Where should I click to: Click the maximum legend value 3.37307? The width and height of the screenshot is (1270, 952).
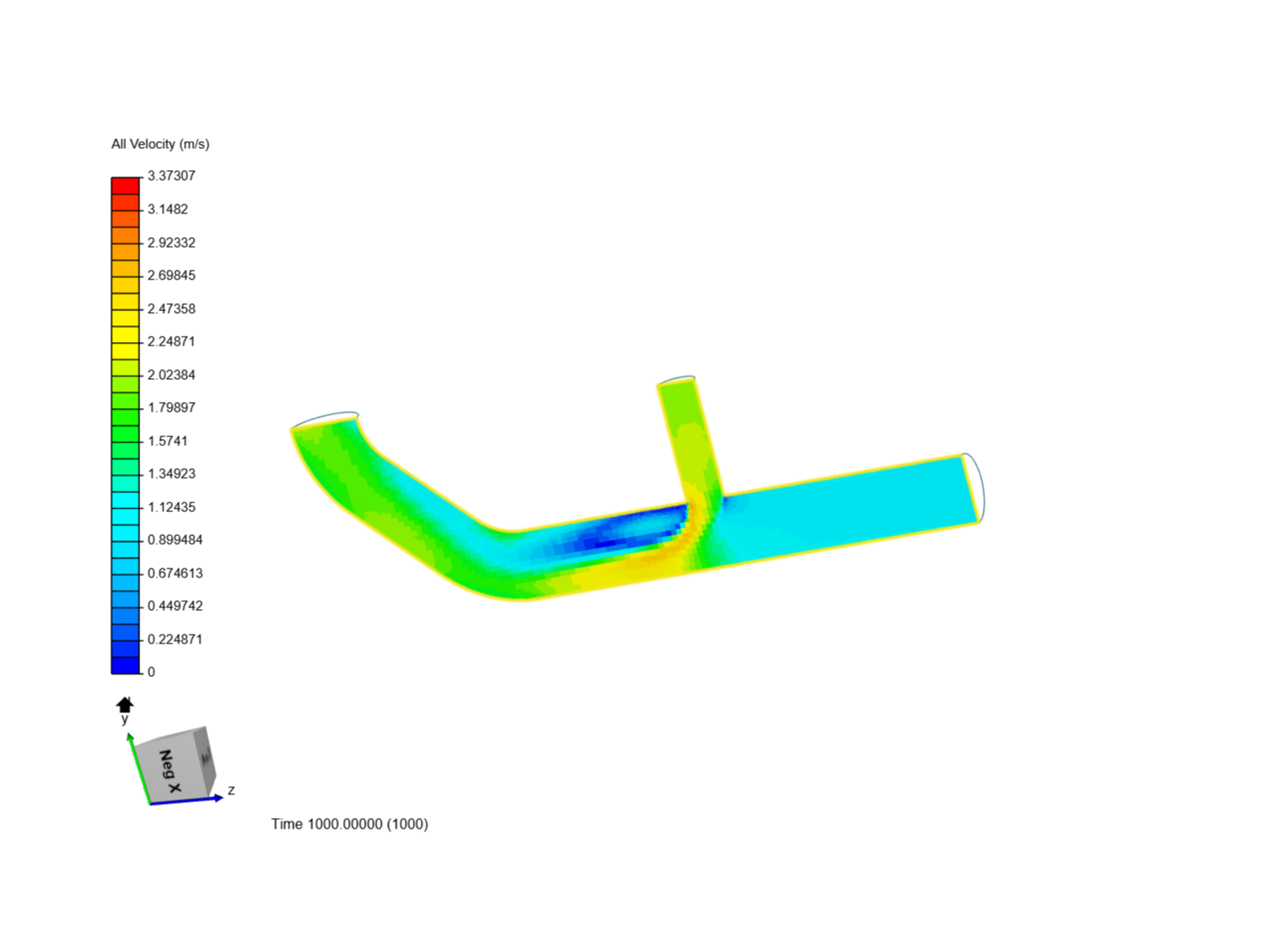pyautogui.click(x=171, y=175)
